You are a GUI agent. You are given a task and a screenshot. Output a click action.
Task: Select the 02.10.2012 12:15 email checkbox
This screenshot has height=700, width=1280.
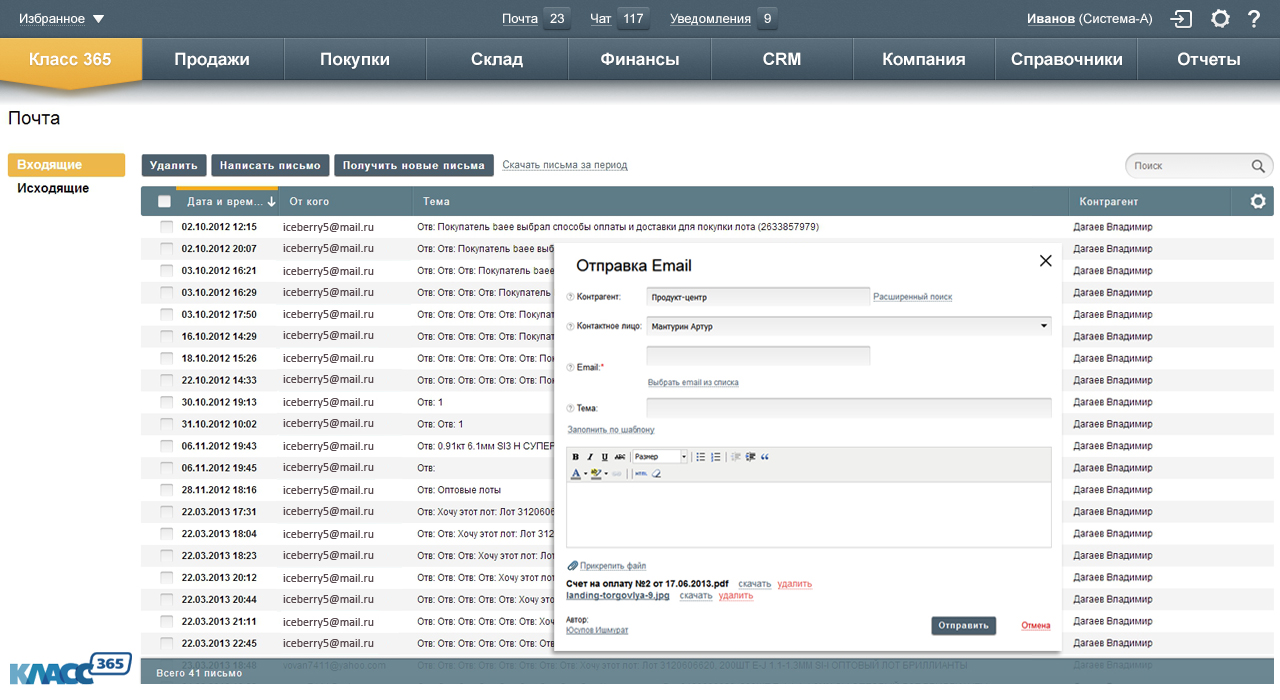click(x=166, y=227)
